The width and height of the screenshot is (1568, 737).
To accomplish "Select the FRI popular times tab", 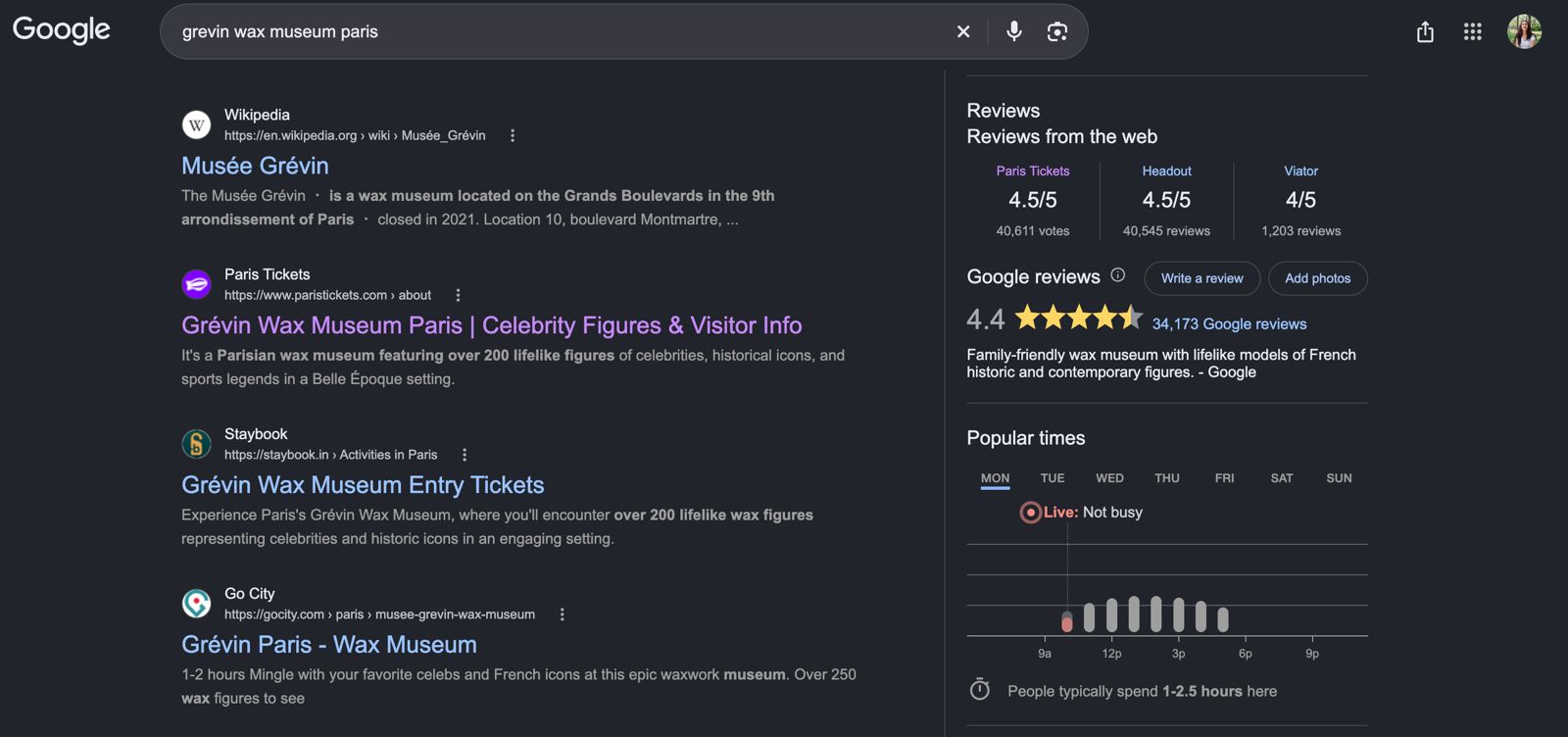I will coord(1224,478).
